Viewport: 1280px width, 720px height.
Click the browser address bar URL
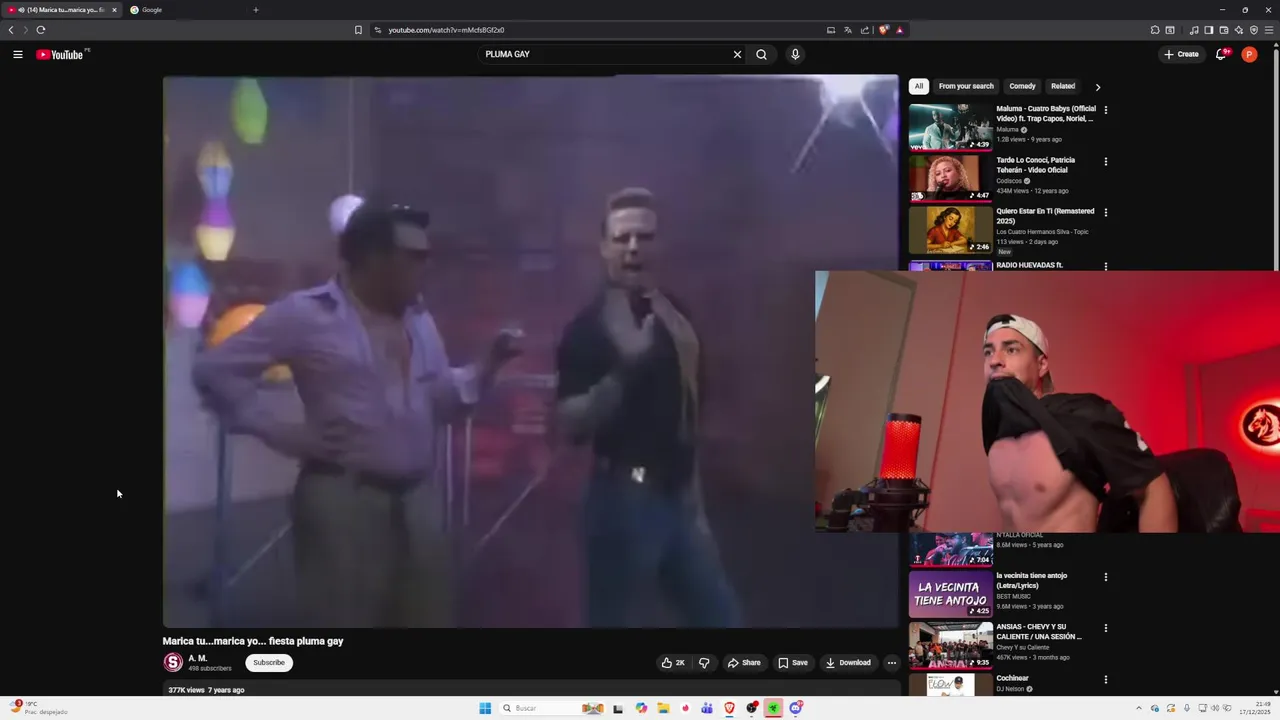pyautogui.click(x=446, y=30)
